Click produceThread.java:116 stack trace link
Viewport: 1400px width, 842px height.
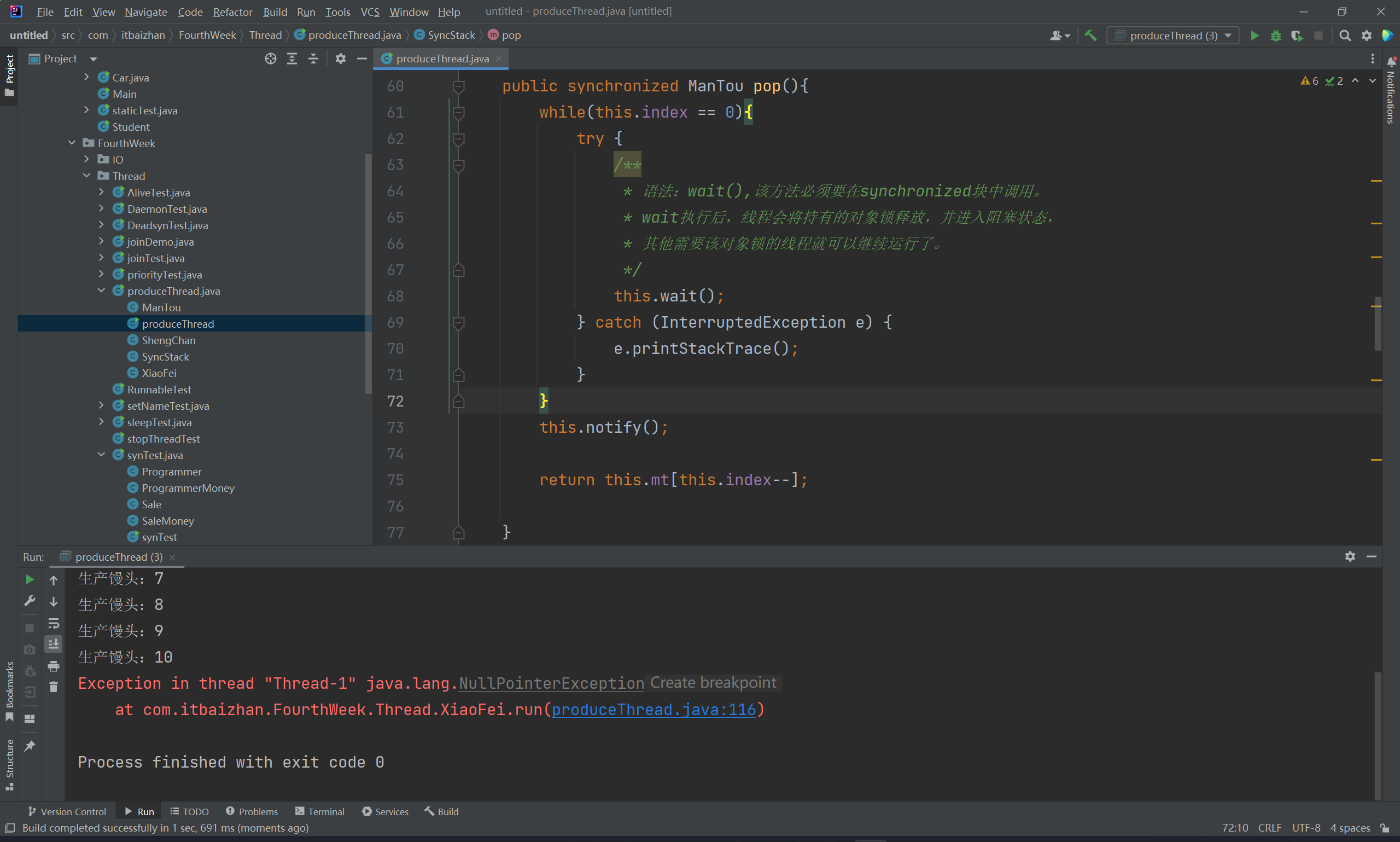coord(654,709)
